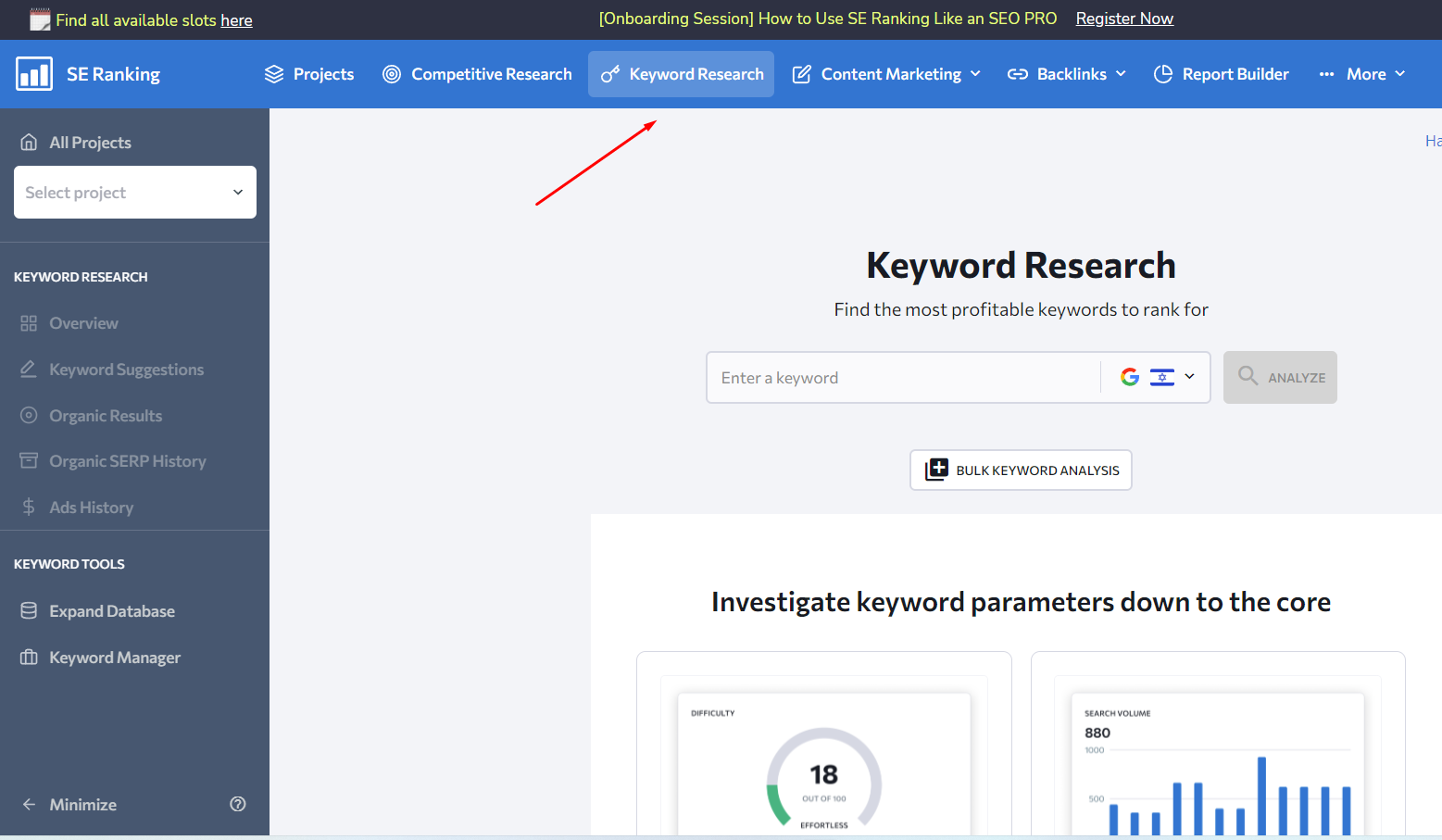This screenshot has width=1442, height=840.
Task: Open Organic SERP History in sidebar
Action: point(128,461)
